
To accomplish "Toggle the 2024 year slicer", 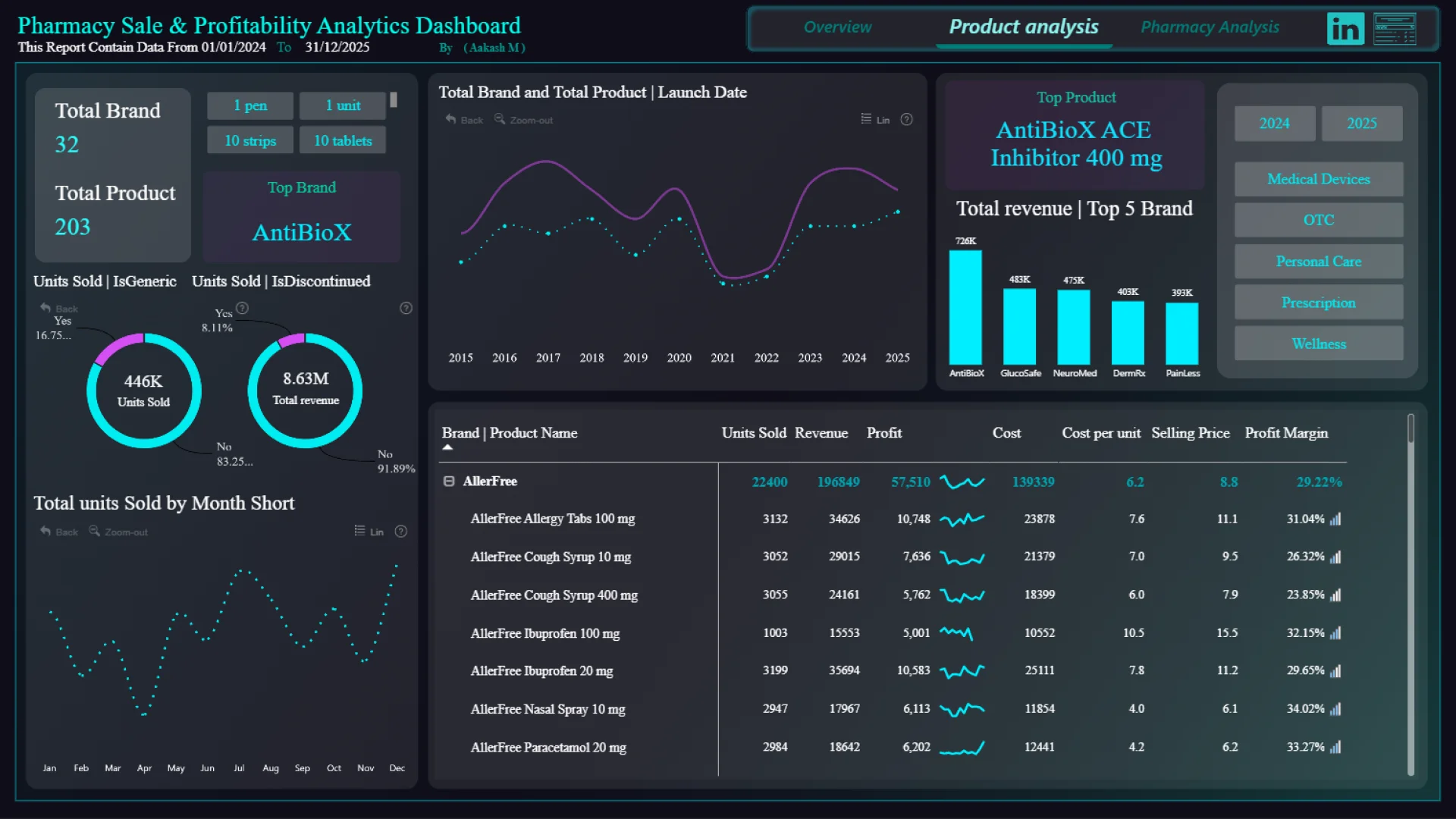I will (1274, 124).
